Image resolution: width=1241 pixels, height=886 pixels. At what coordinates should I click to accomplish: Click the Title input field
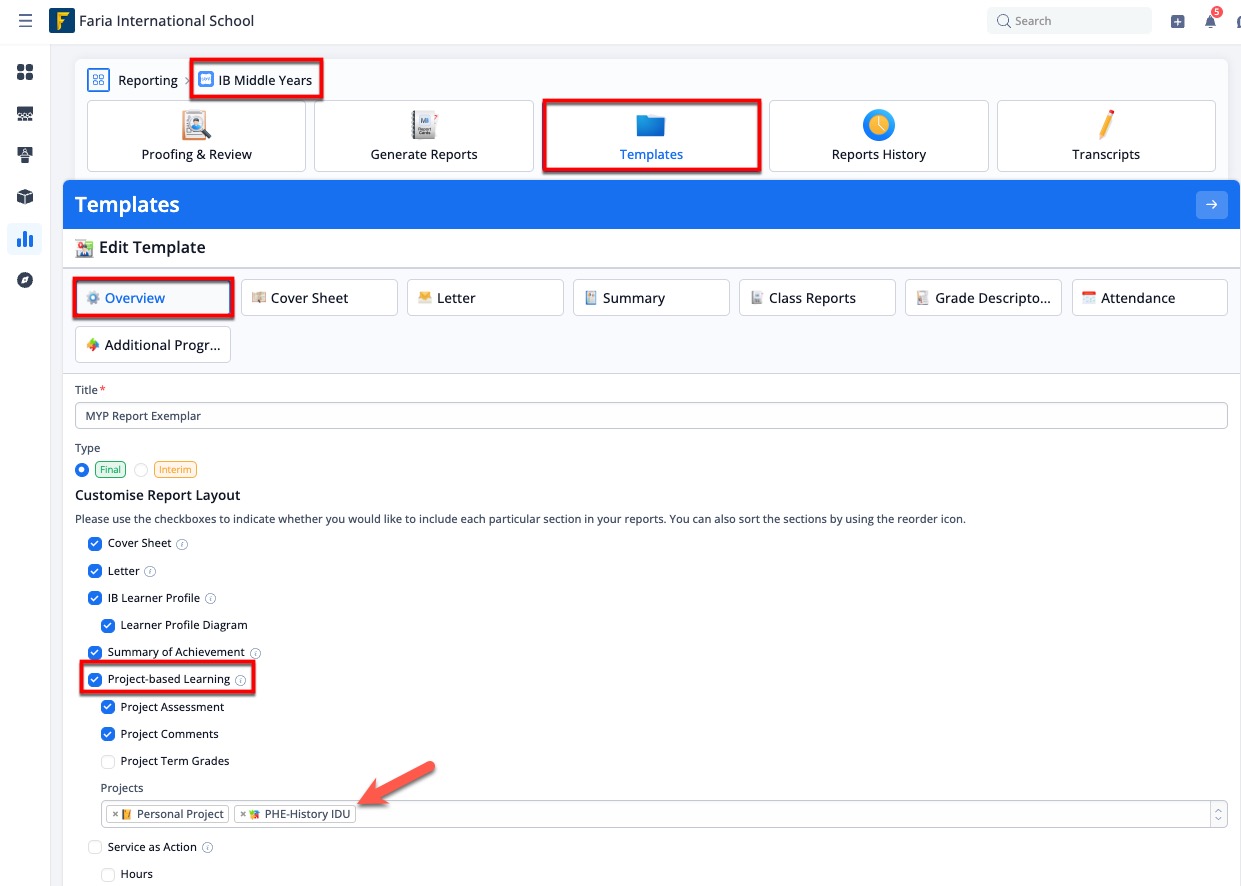click(650, 416)
